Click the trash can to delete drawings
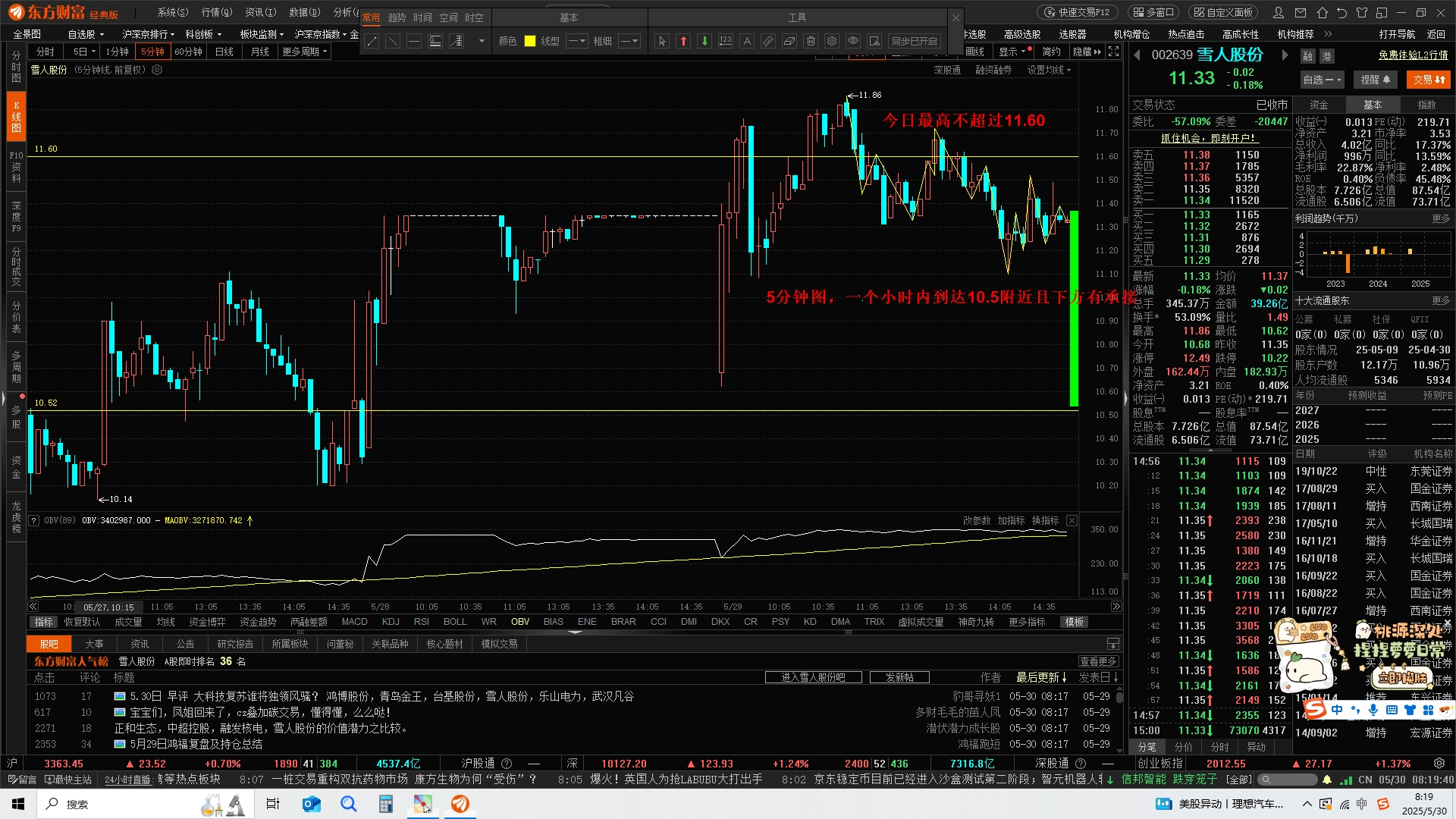Screen dimensions: 1456x819 (x=811, y=42)
